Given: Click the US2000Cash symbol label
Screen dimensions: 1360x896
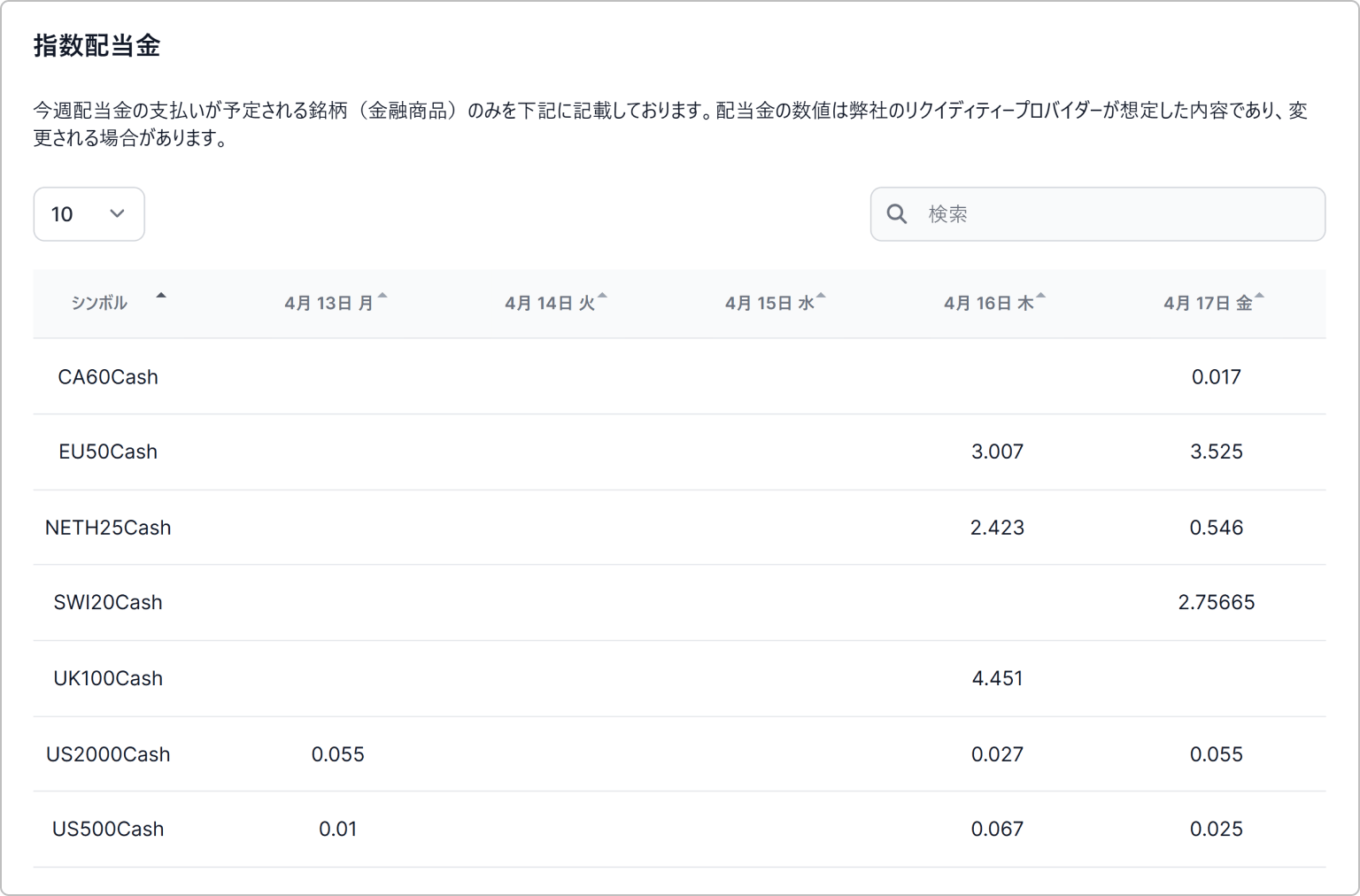Looking at the screenshot, I should 108,753.
